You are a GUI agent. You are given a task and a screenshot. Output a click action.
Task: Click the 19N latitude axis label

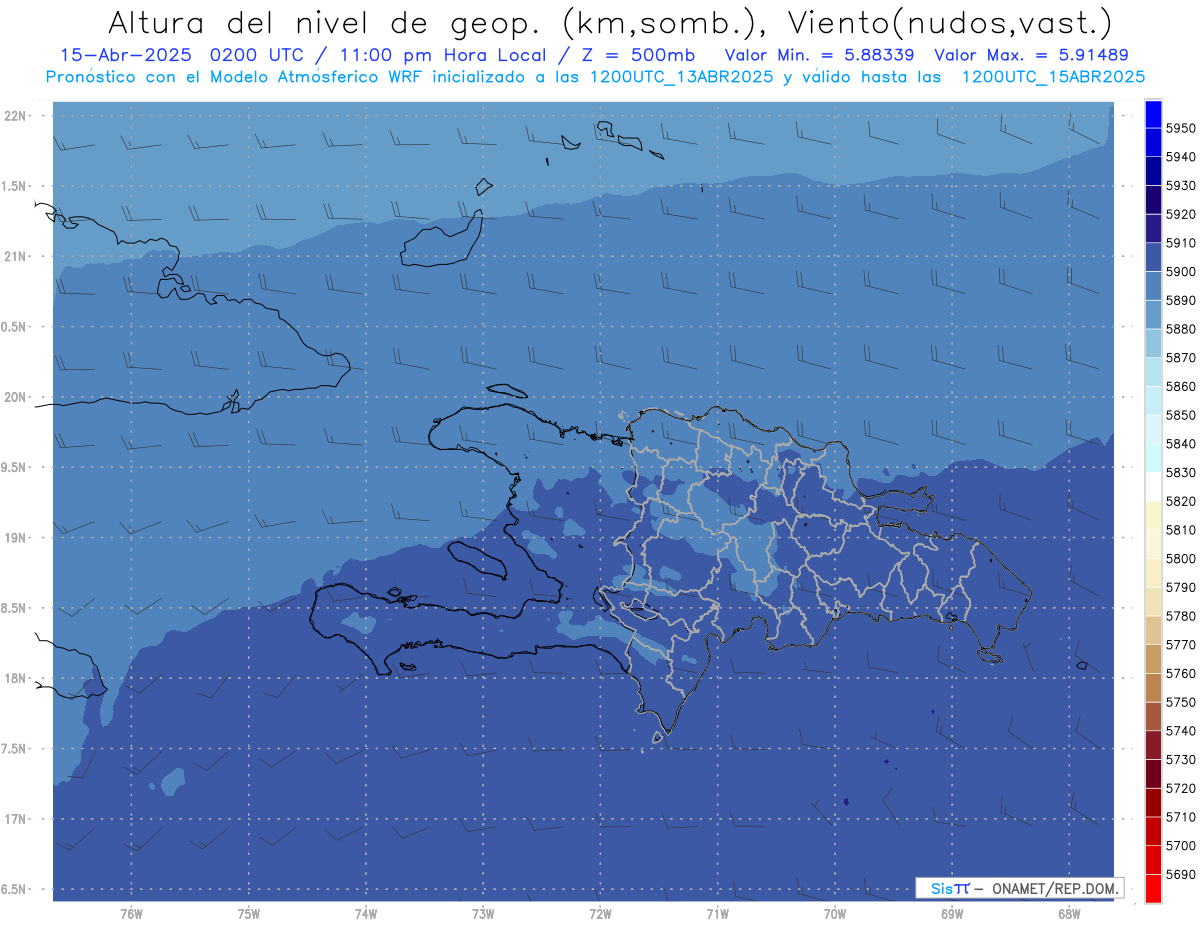[16, 538]
